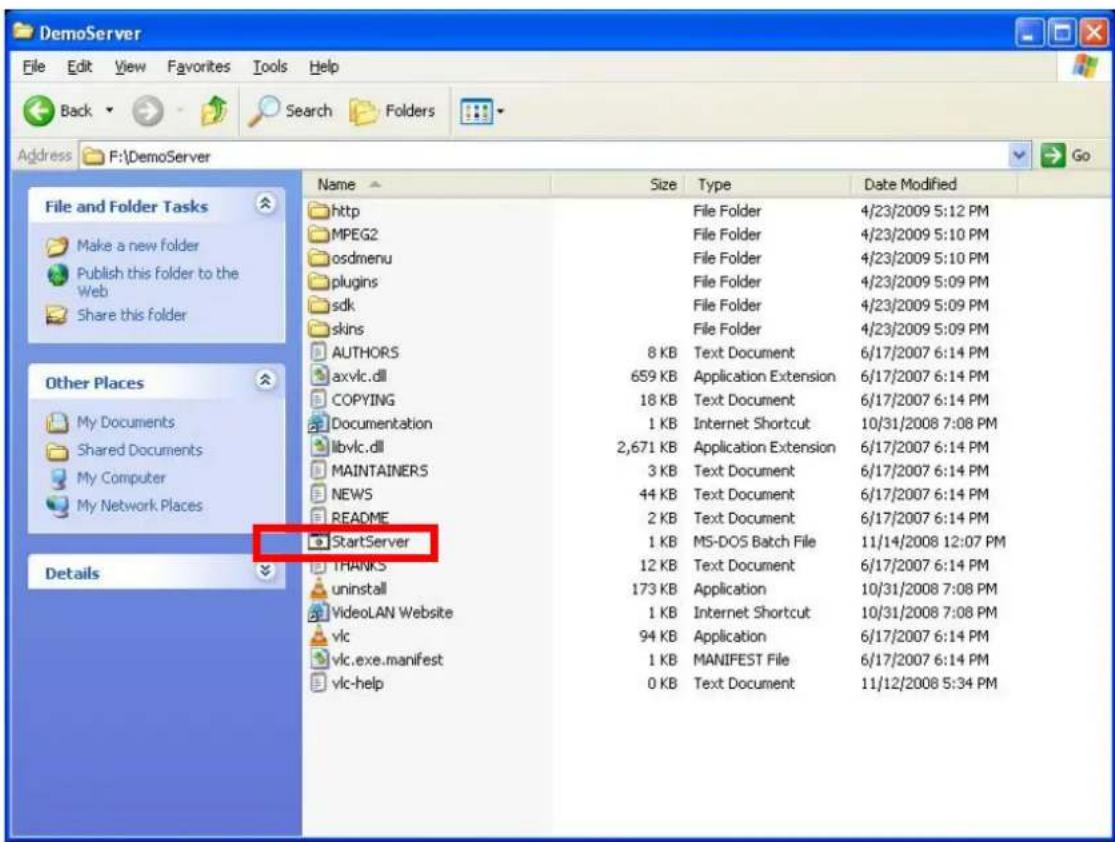Click Make a new folder link
Screen dimensions: 1115x842
[138, 245]
